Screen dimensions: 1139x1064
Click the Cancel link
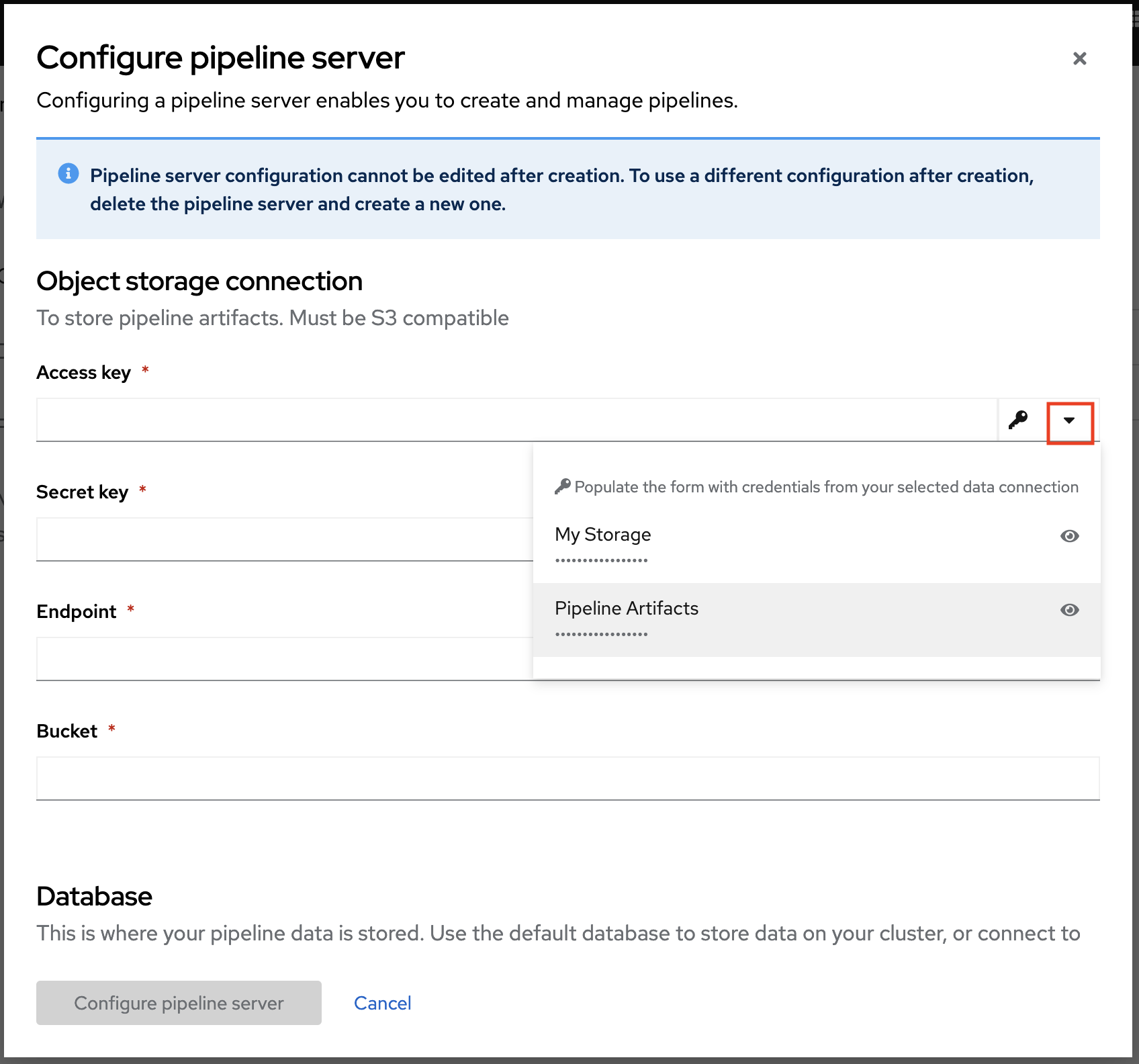[x=382, y=1003]
